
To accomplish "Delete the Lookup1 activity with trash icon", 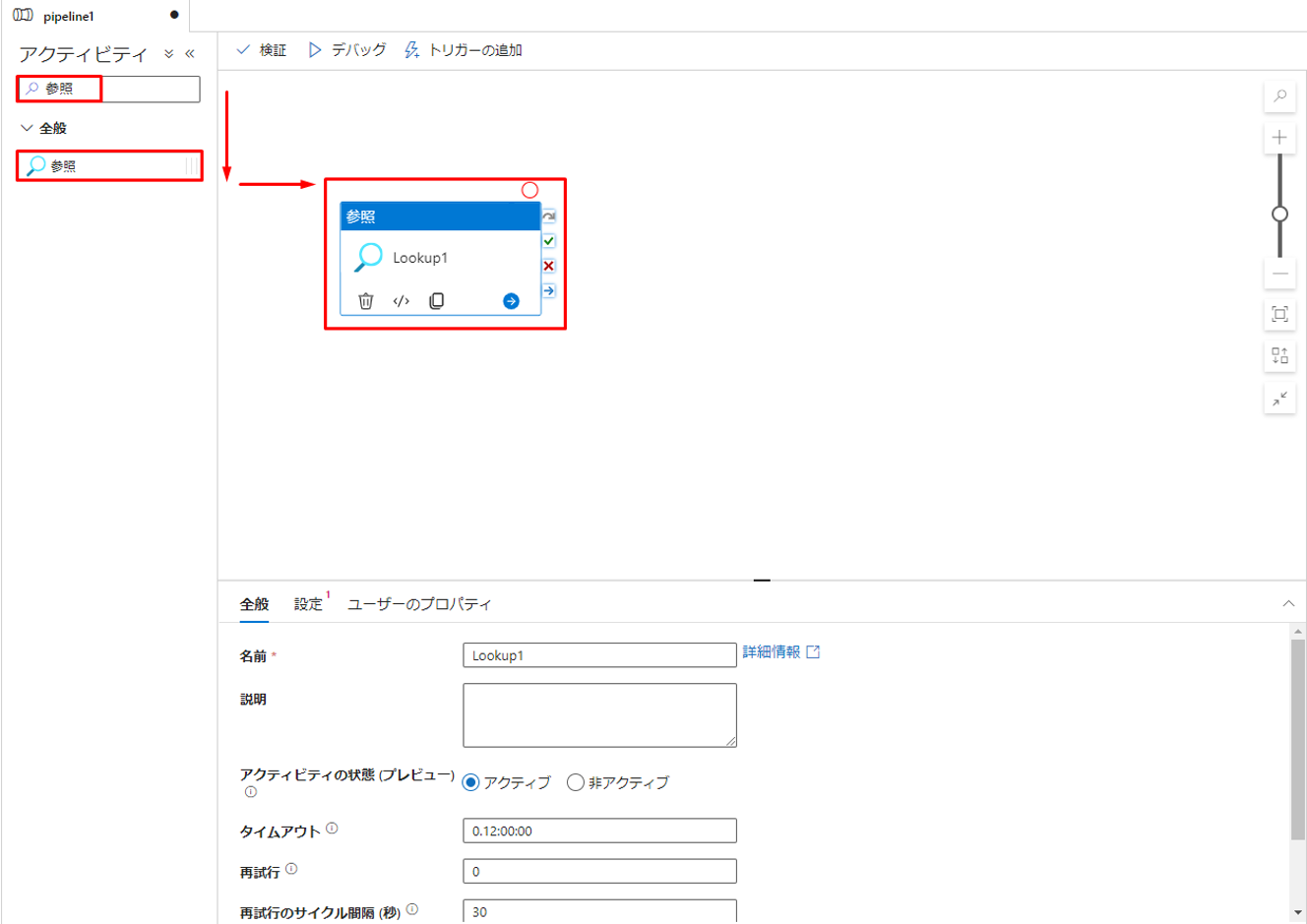I will tap(366, 301).
